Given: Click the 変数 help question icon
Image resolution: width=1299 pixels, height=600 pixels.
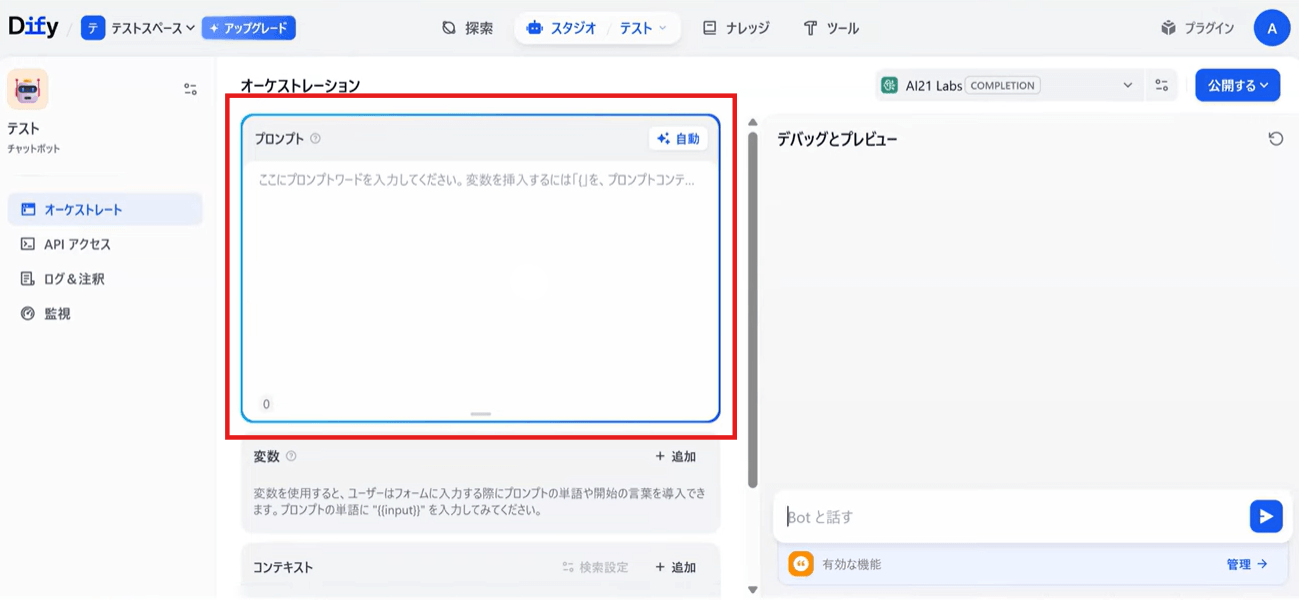Looking at the screenshot, I should coord(291,456).
